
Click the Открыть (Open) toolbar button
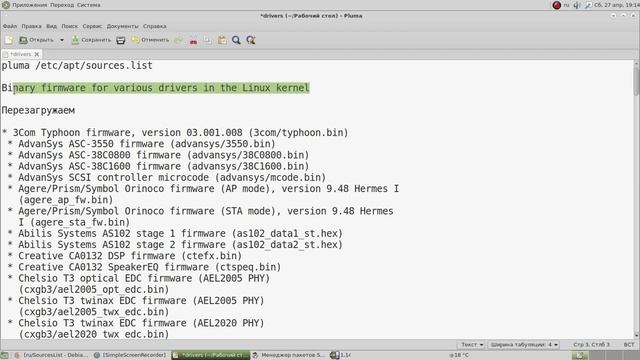(x=36, y=40)
